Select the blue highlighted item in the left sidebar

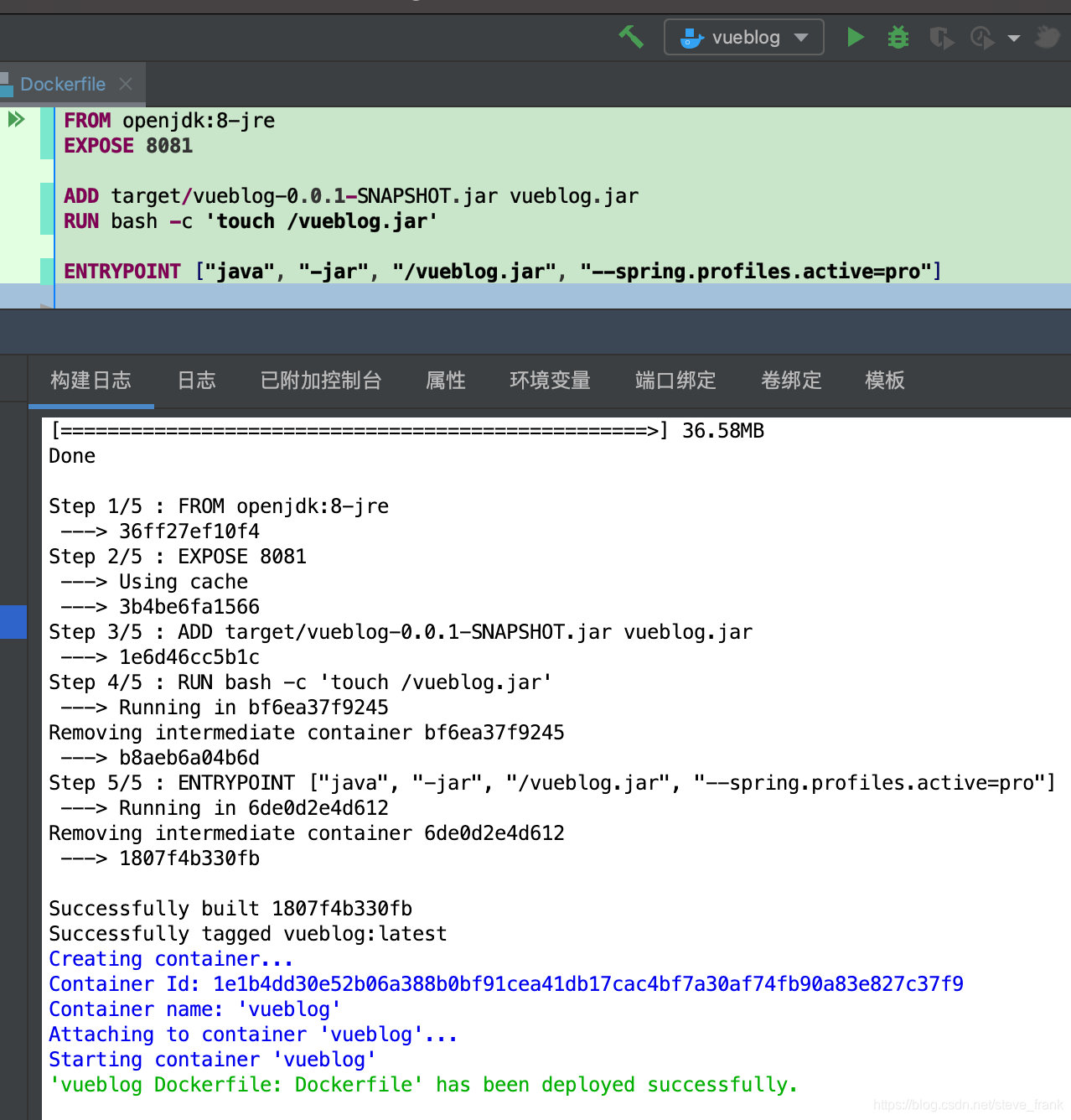click(13, 622)
